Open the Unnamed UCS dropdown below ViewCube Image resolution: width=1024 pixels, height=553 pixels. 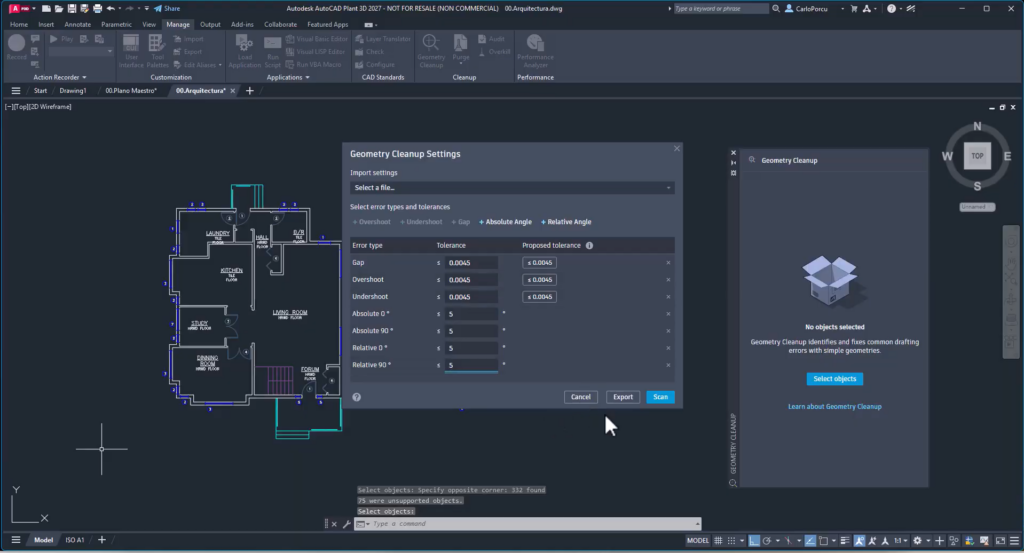pyautogui.click(x=977, y=207)
